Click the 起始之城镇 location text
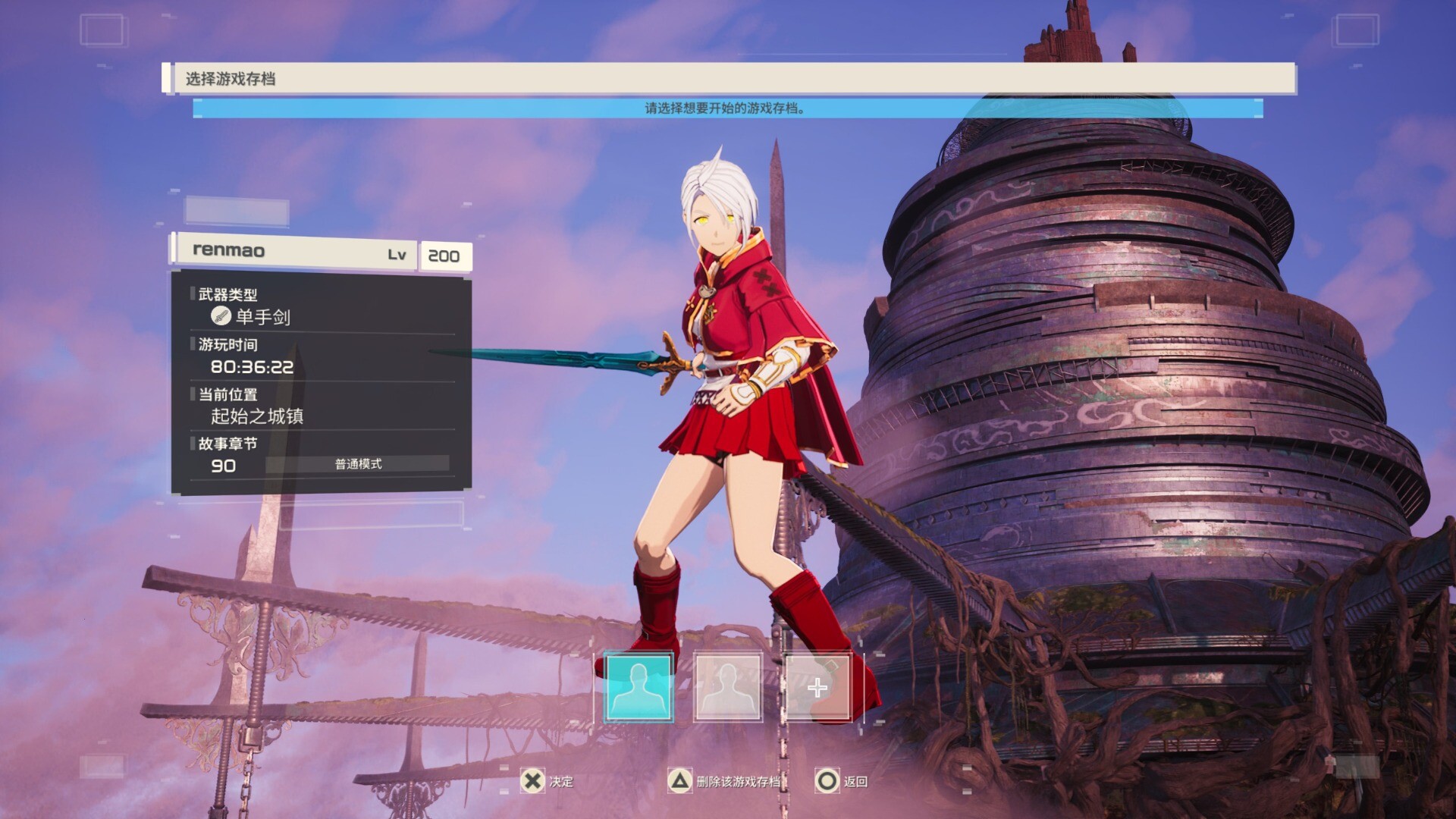 257,416
